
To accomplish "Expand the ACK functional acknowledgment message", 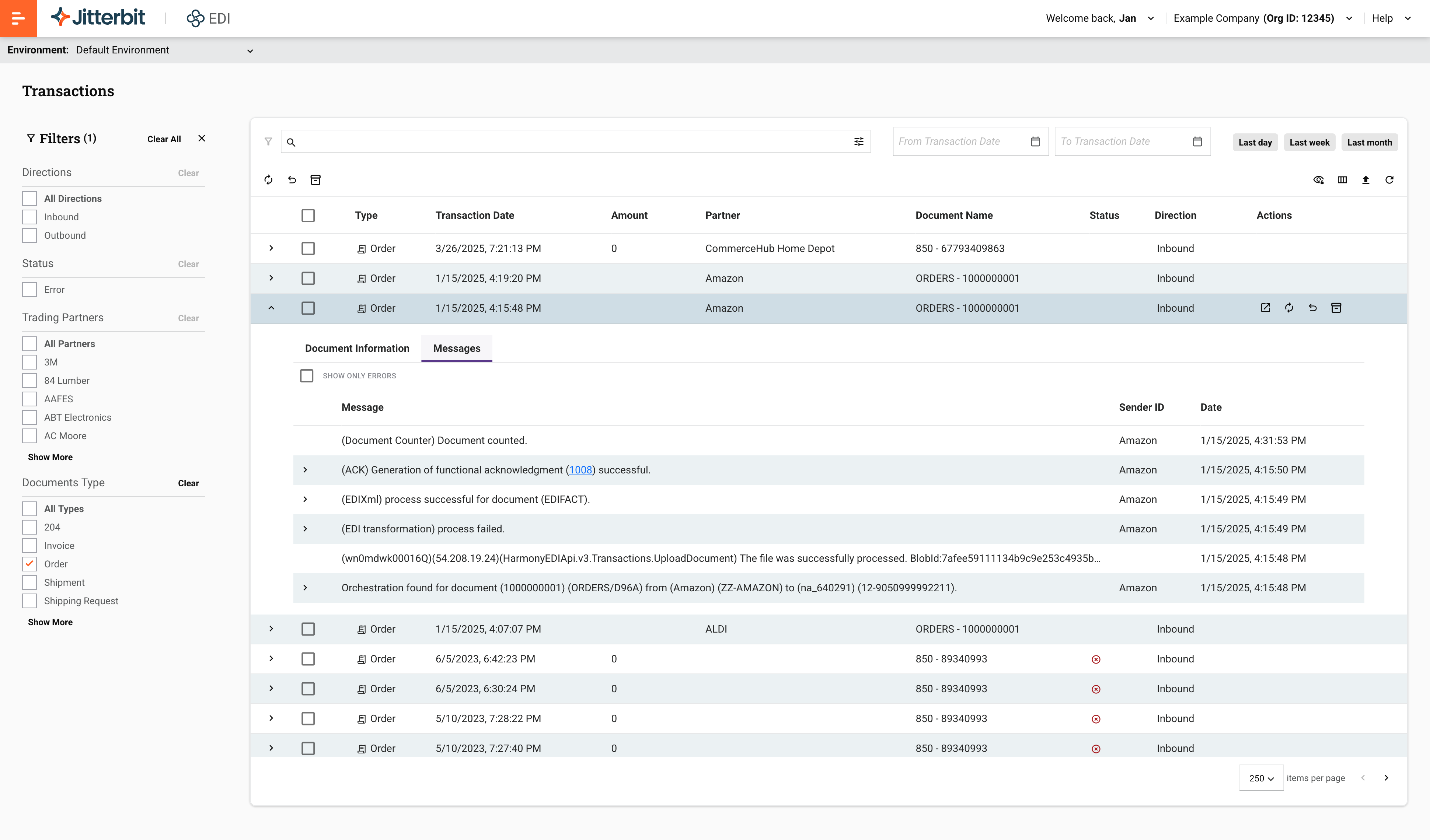I will click(305, 470).
